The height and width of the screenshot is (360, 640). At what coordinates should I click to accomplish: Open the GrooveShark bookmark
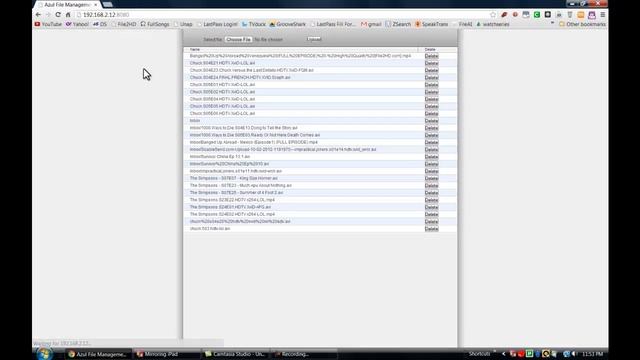(288, 24)
